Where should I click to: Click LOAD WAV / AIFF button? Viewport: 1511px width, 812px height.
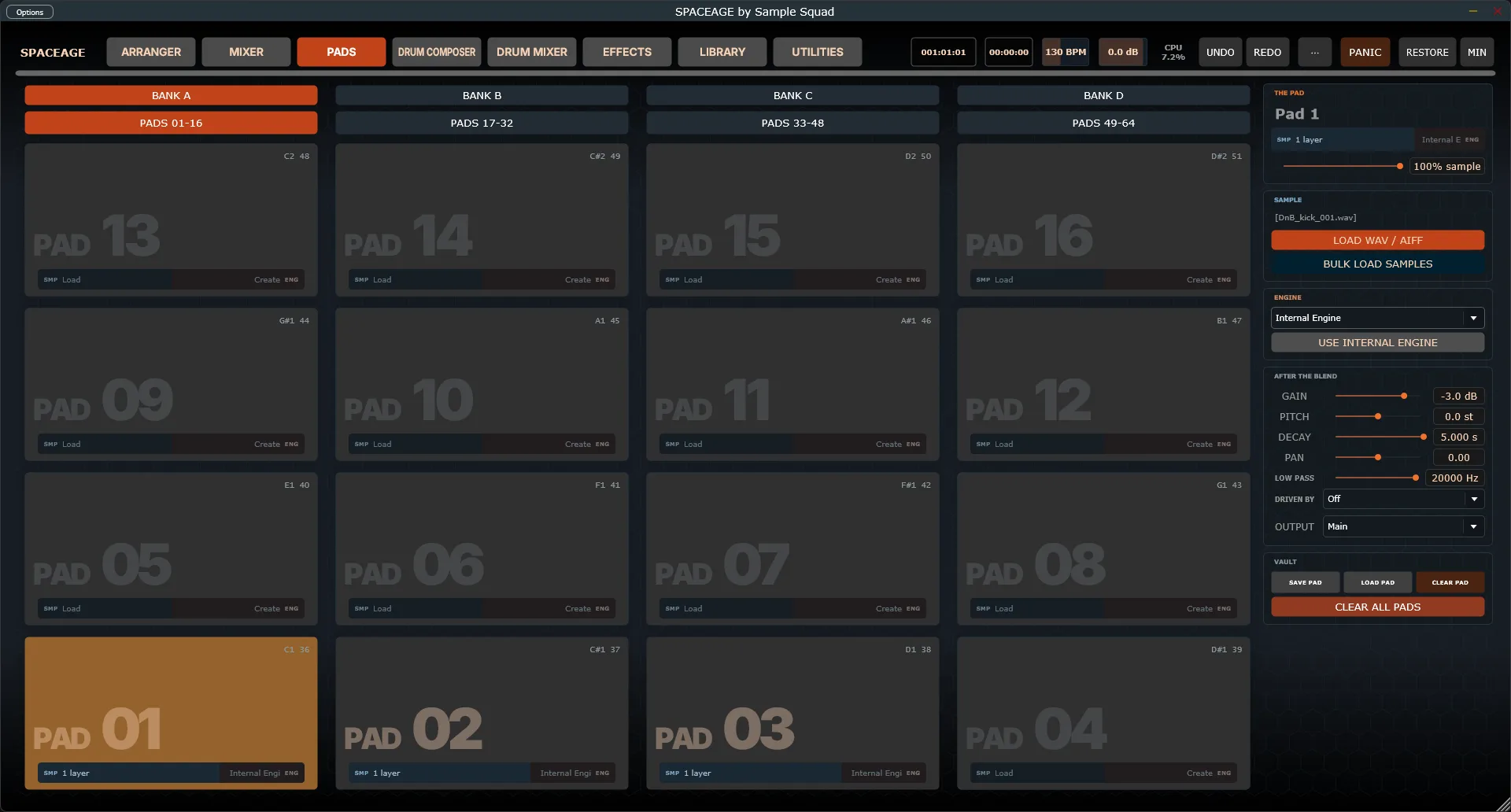tap(1377, 240)
